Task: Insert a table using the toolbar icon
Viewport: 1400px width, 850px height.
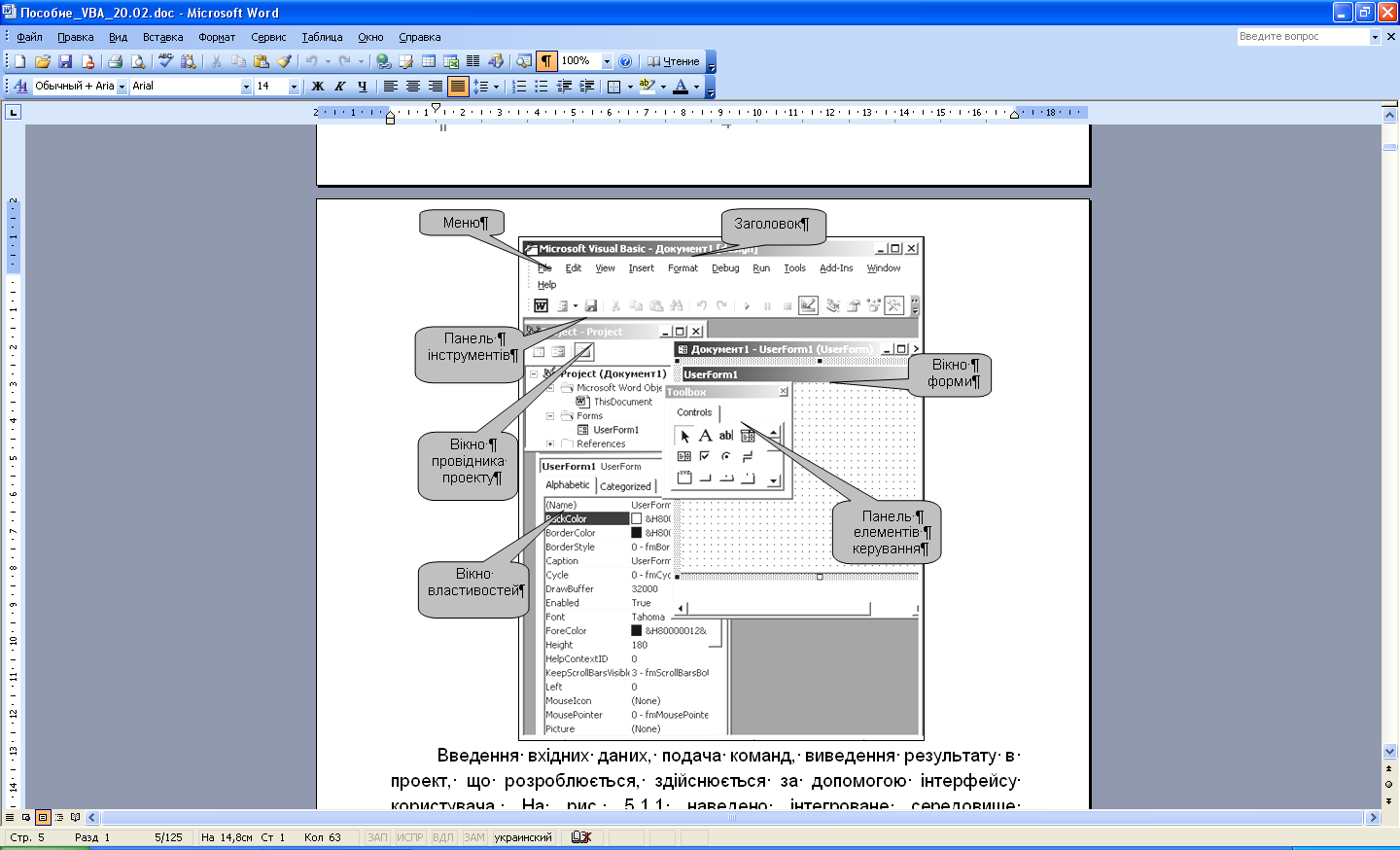Action: (x=429, y=61)
